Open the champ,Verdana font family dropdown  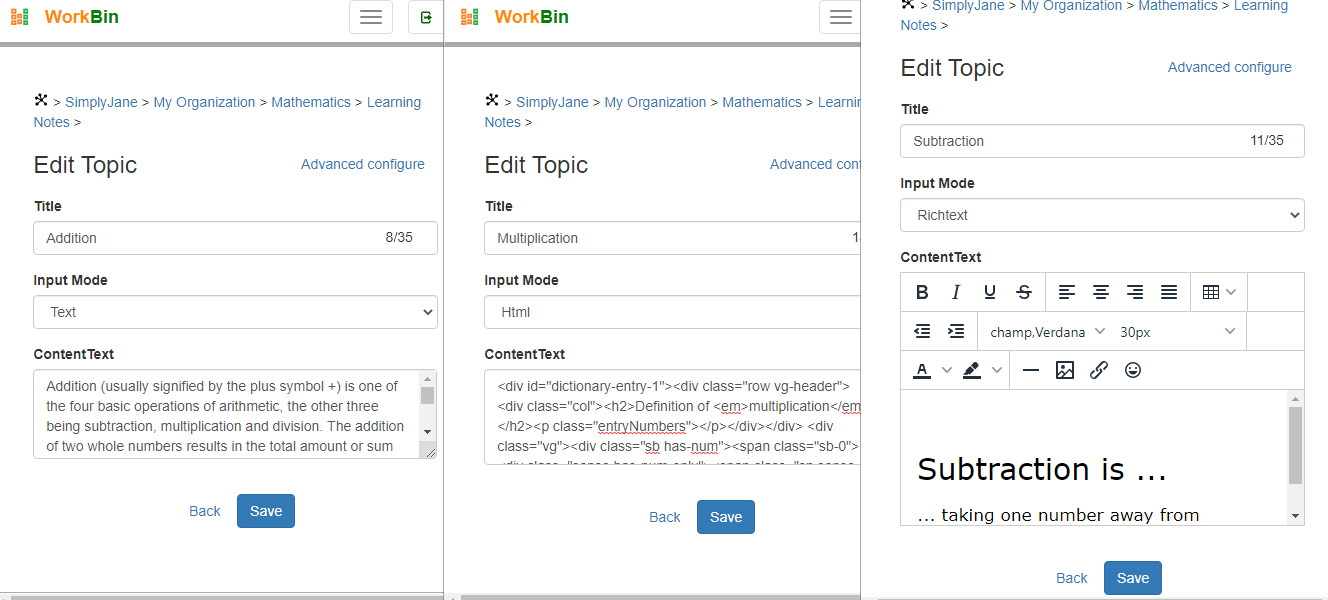point(1047,331)
